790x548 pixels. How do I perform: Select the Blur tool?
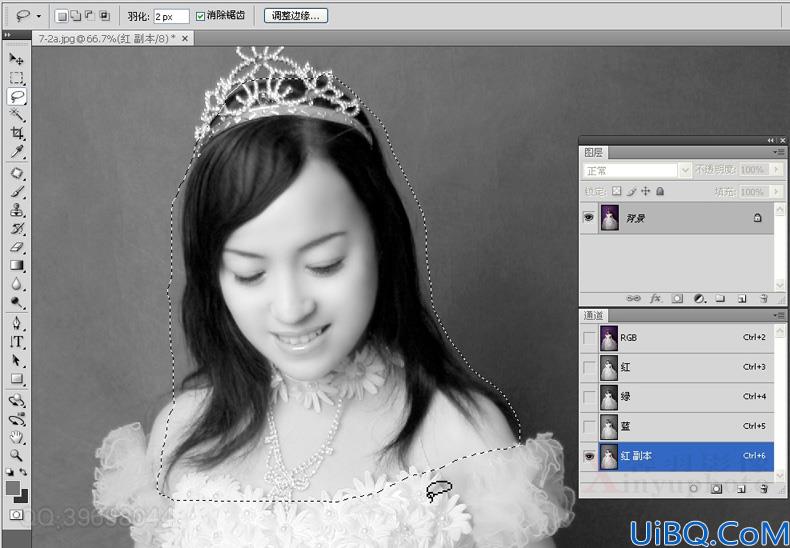point(16,284)
